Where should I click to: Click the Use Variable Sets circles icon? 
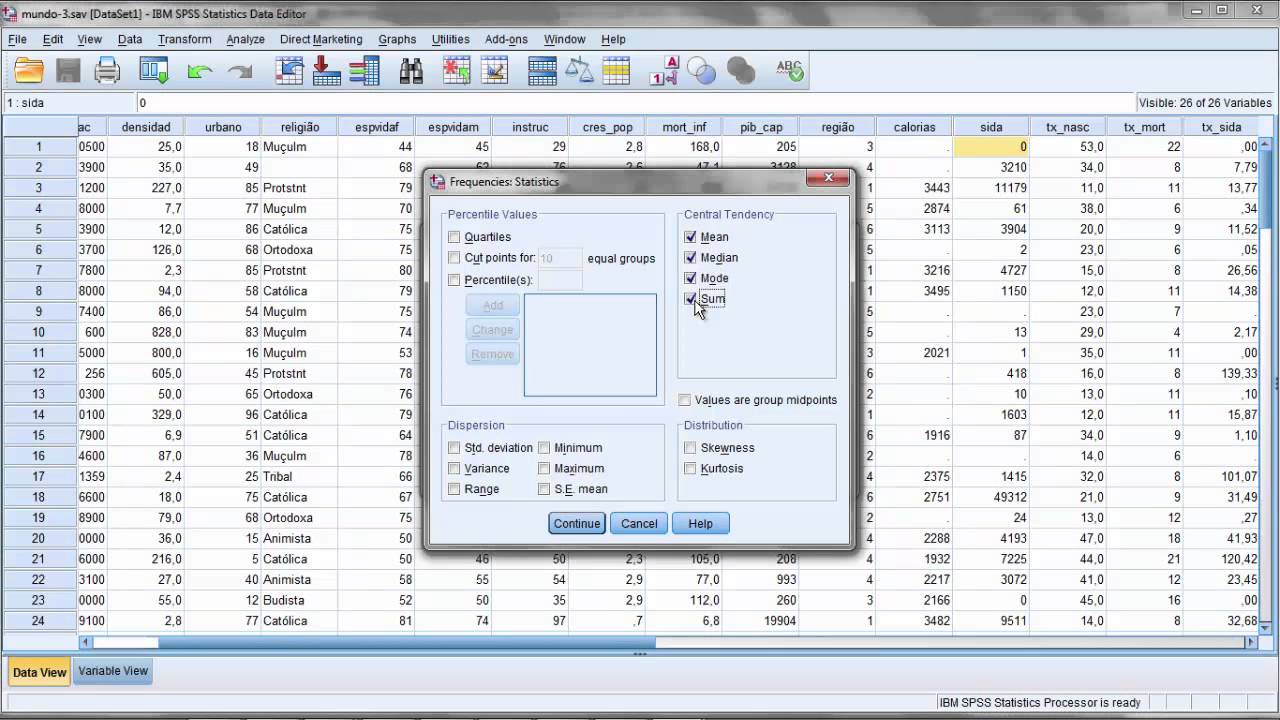click(x=702, y=71)
